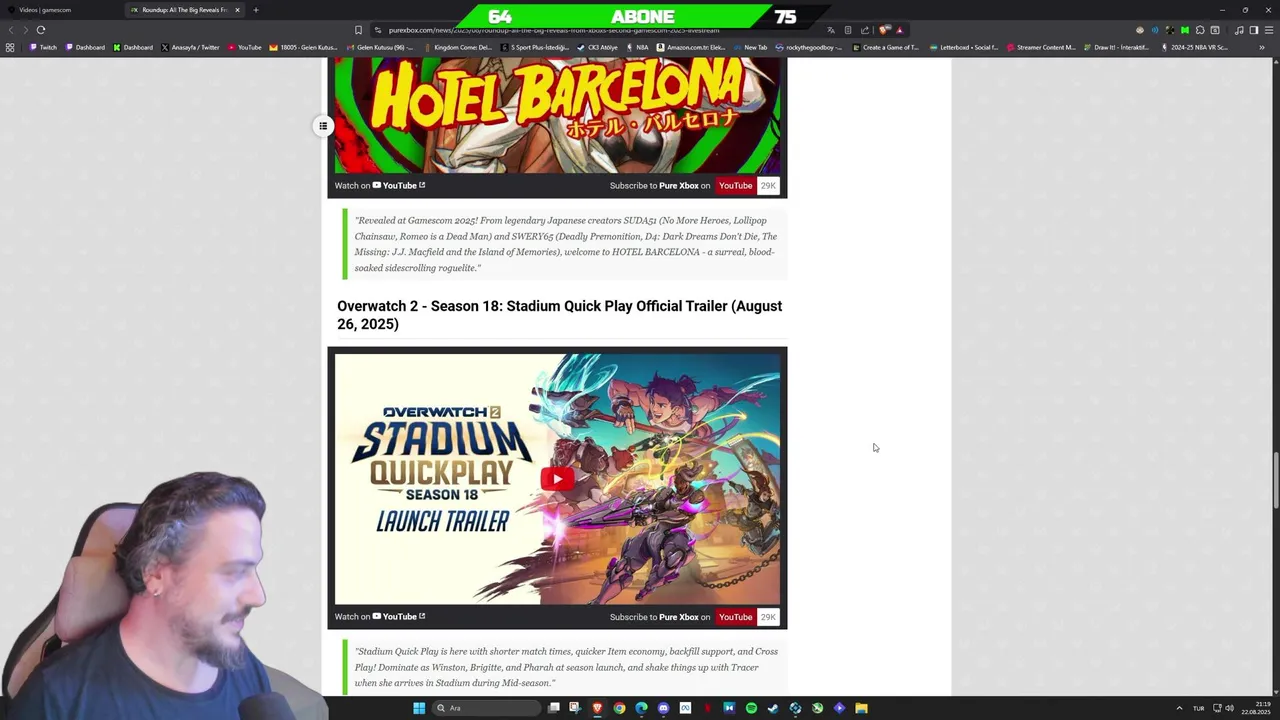Open File Explorer folder taskbar icon
Image resolution: width=1280 pixels, height=720 pixels.
(x=861, y=708)
